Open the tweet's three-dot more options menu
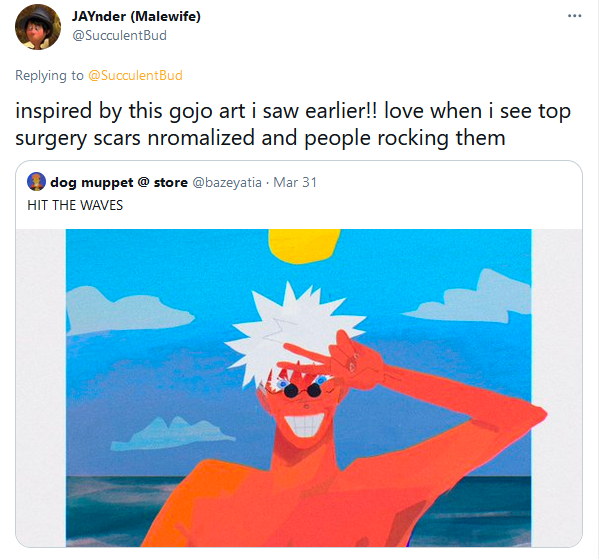The width and height of the screenshot is (599, 559). [x=574, y=16]
